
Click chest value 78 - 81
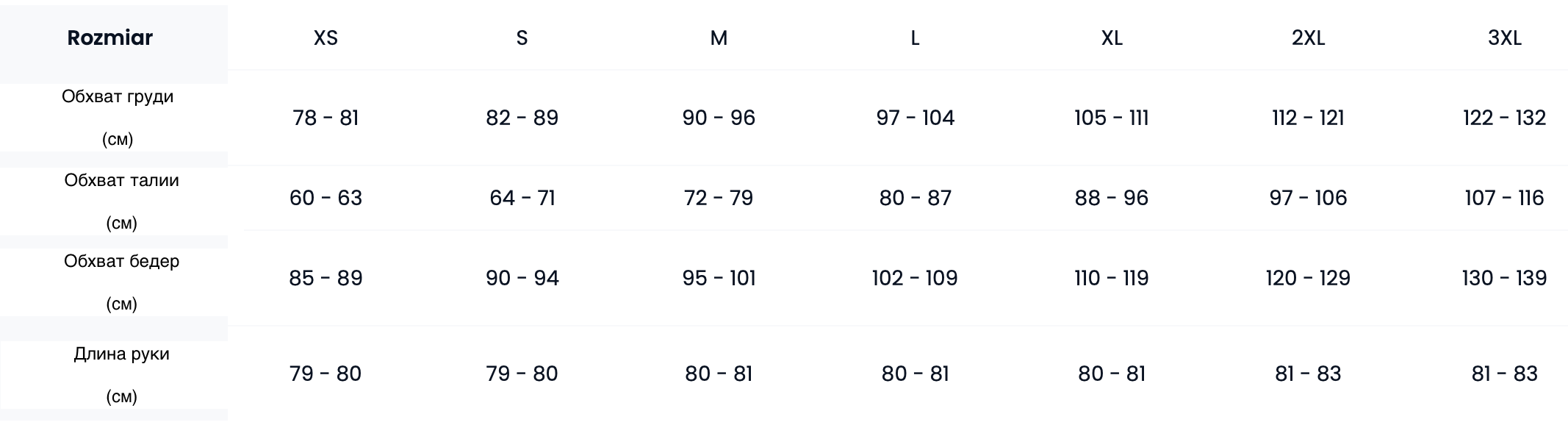pos(326,118)
